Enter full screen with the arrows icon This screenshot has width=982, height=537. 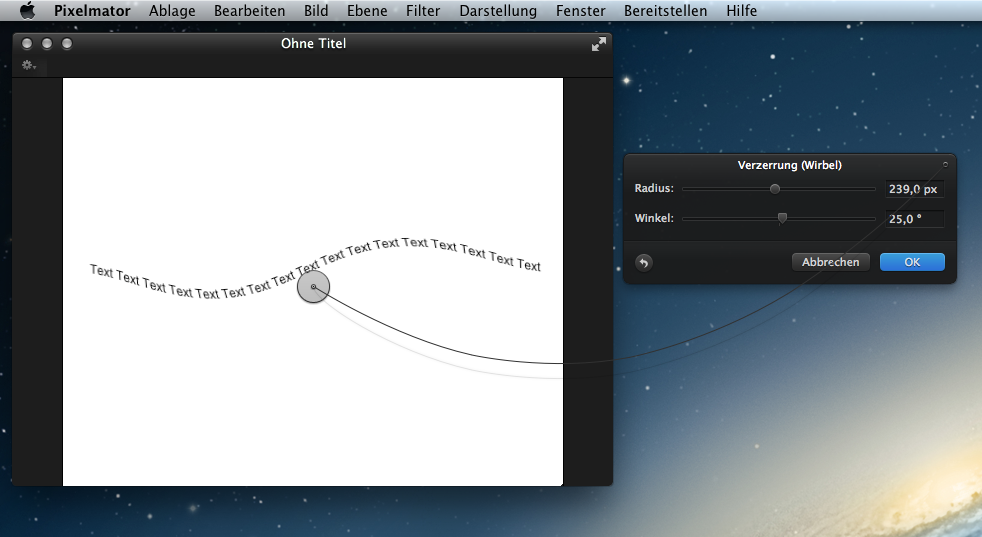click(598, 44)
